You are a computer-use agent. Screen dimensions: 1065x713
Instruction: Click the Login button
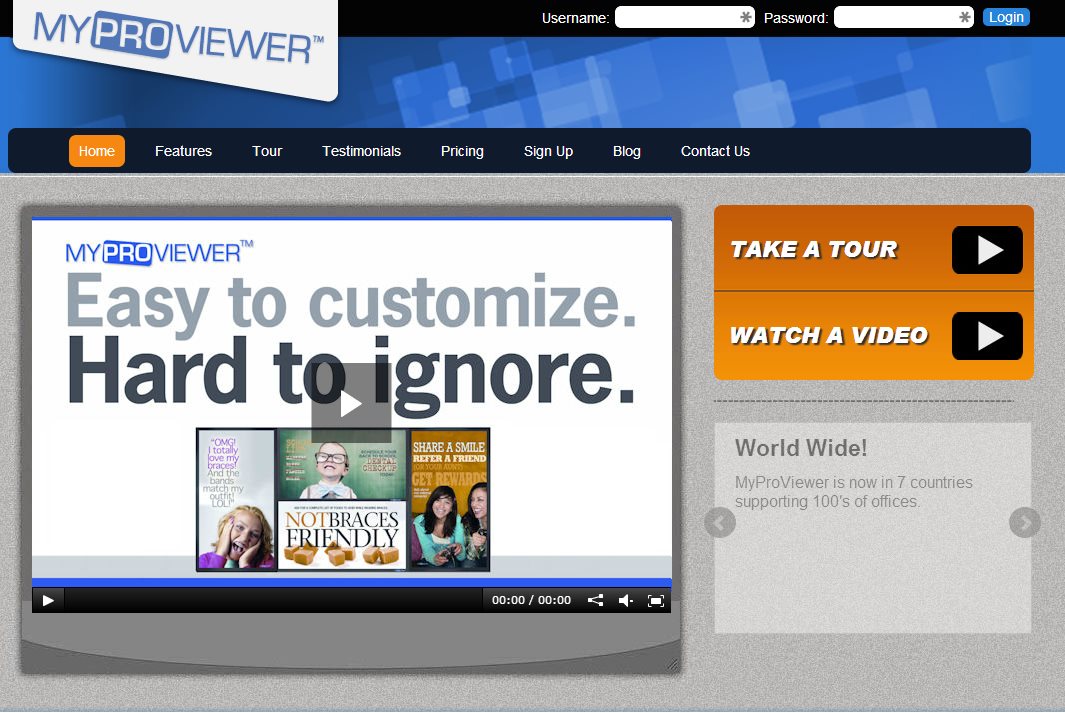coord(1006,17)
